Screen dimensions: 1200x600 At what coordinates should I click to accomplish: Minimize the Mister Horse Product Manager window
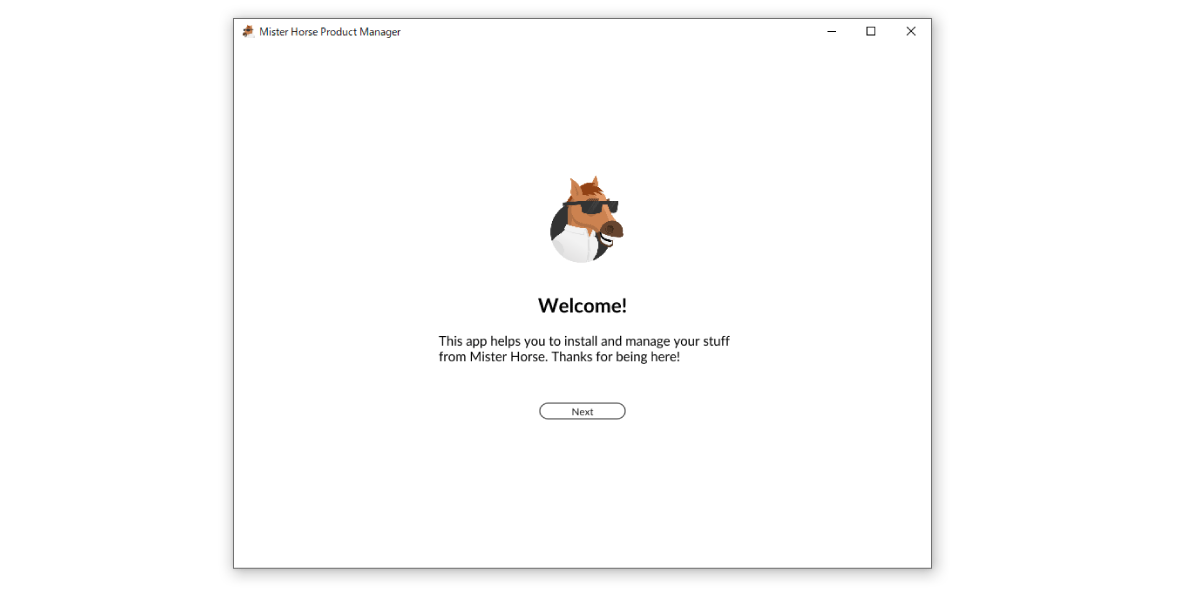point(831,32)
